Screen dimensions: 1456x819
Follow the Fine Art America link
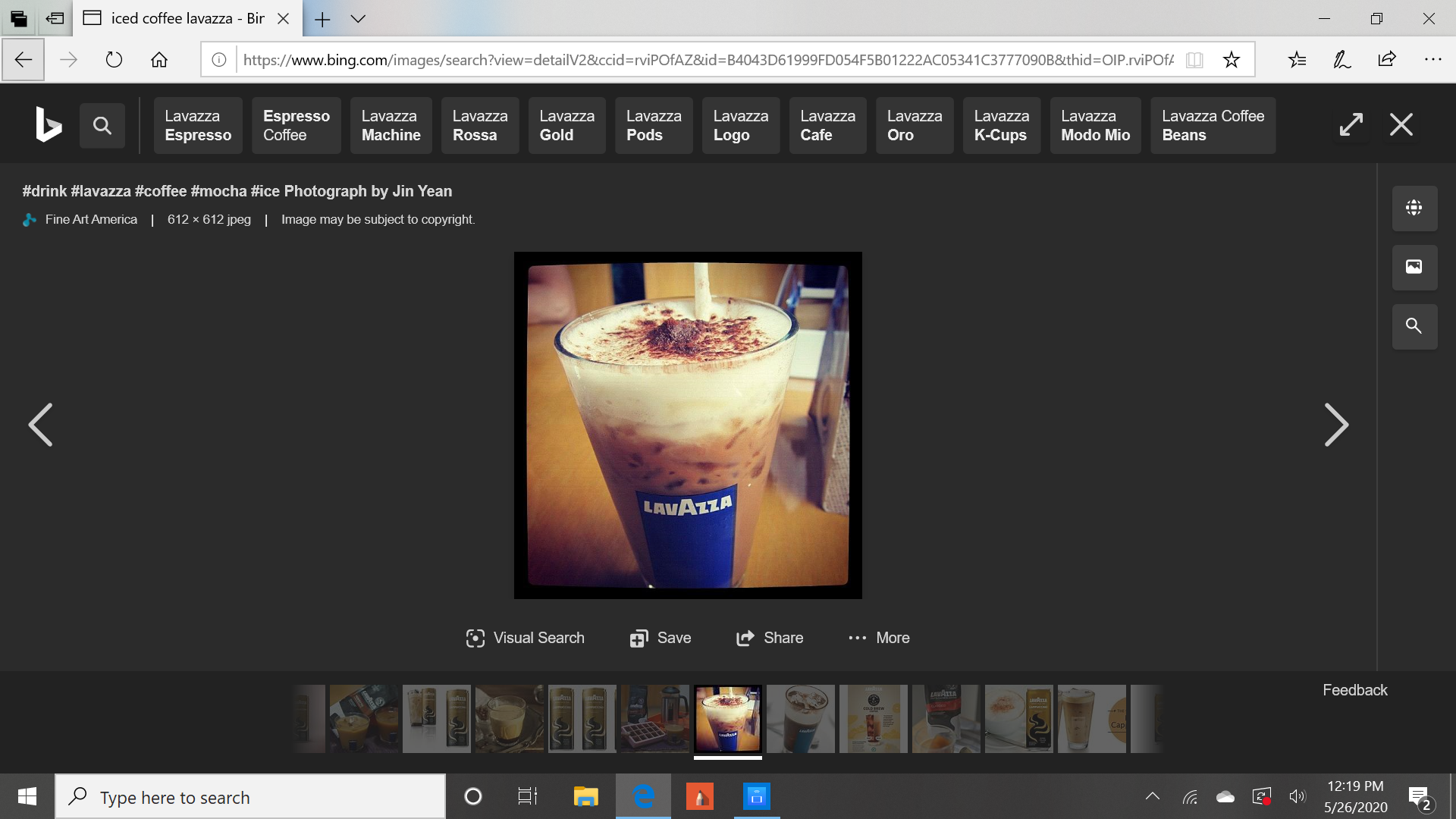pos(89,219)
